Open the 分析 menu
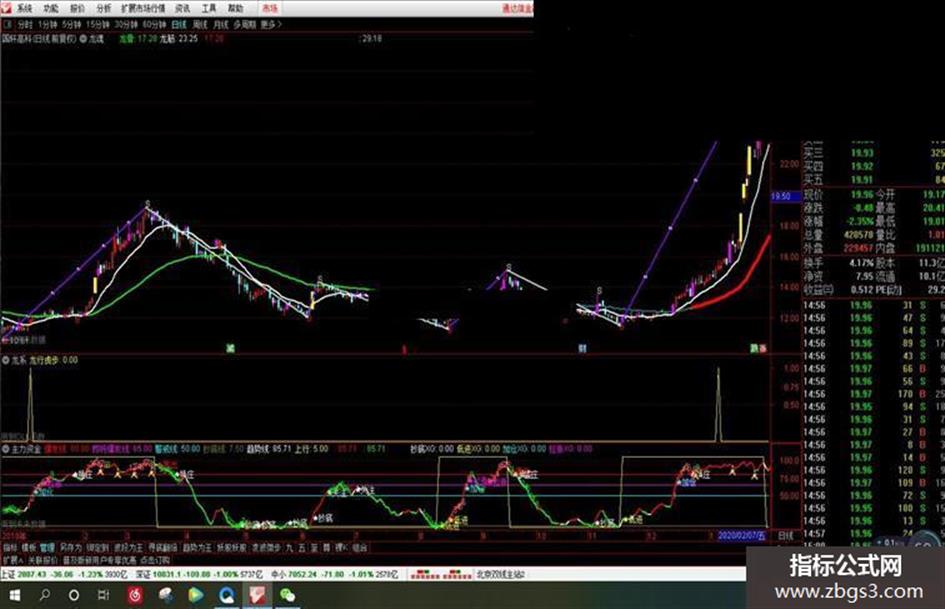 [104, 8]
